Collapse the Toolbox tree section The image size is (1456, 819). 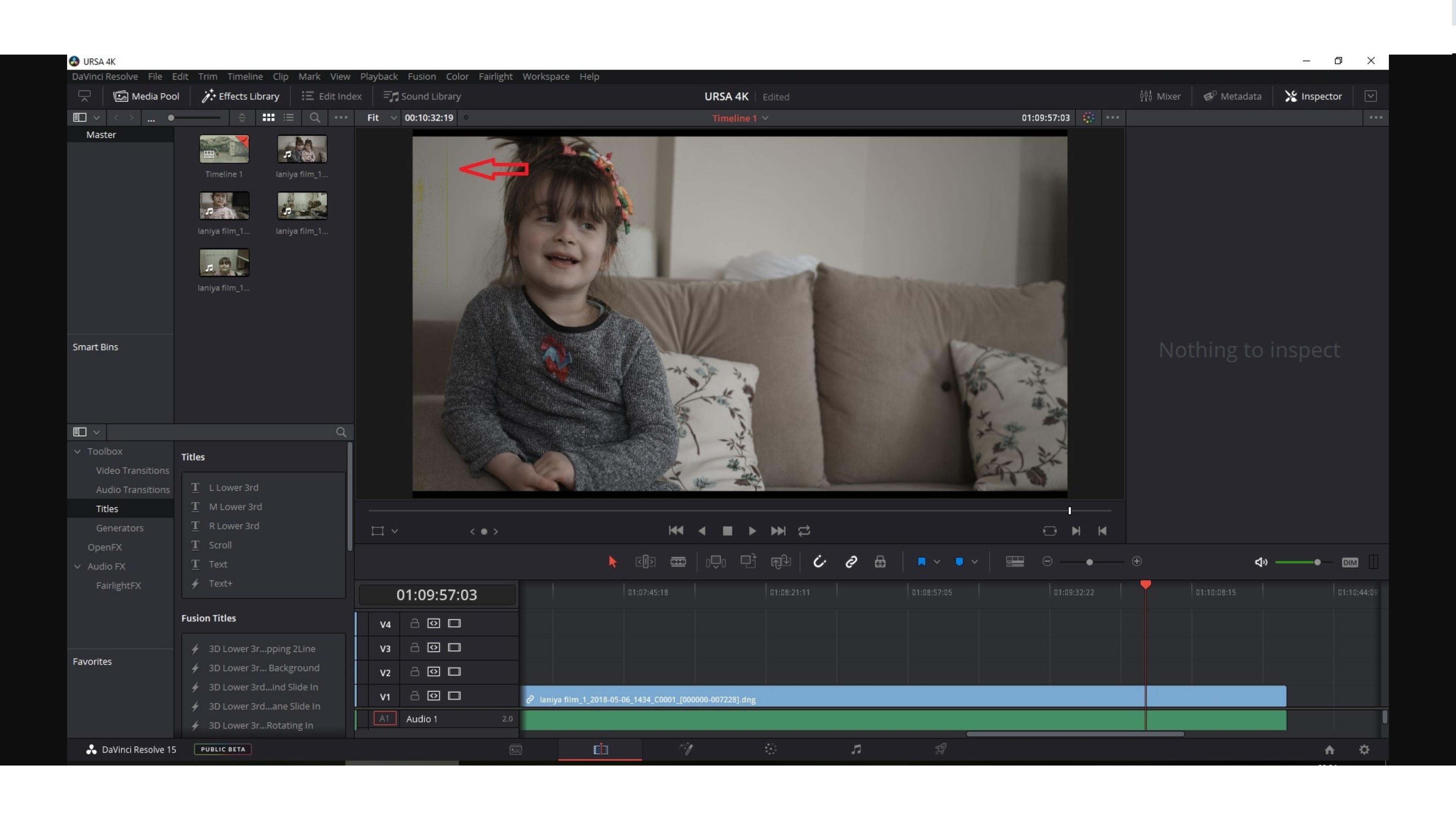pos(77,451)
